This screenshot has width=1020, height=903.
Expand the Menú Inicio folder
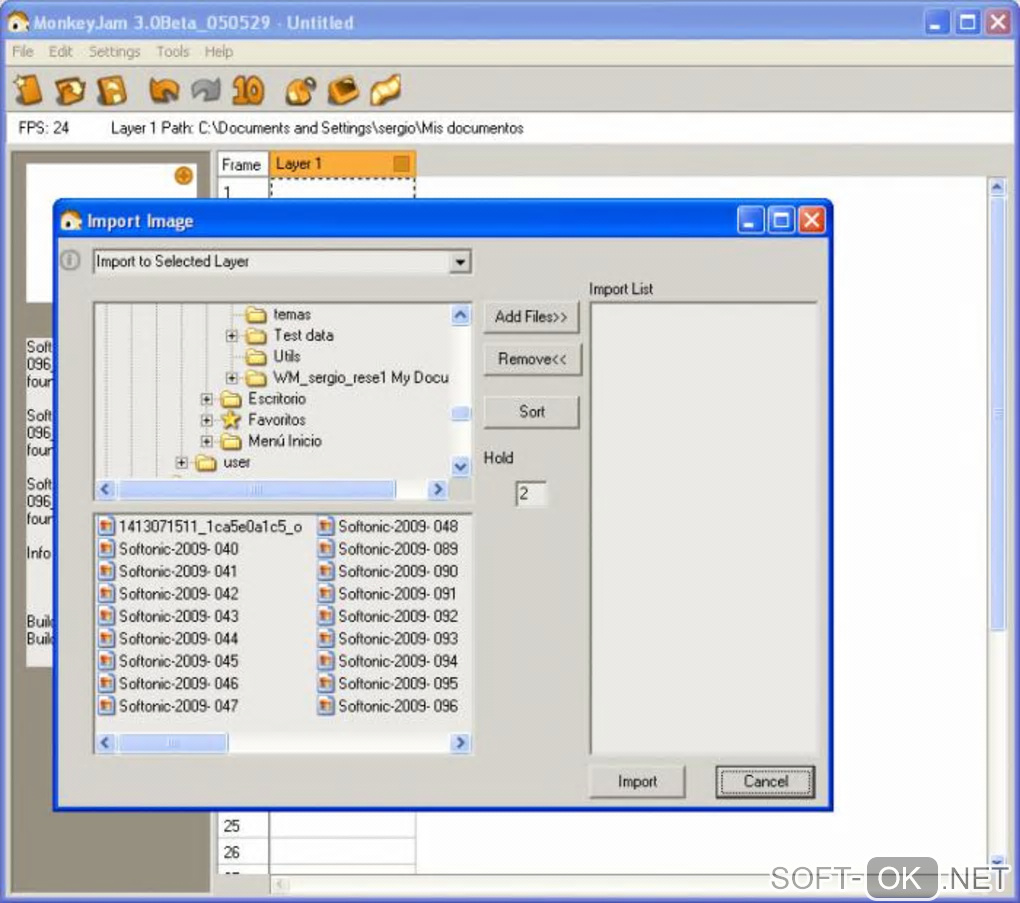(206, 441)
